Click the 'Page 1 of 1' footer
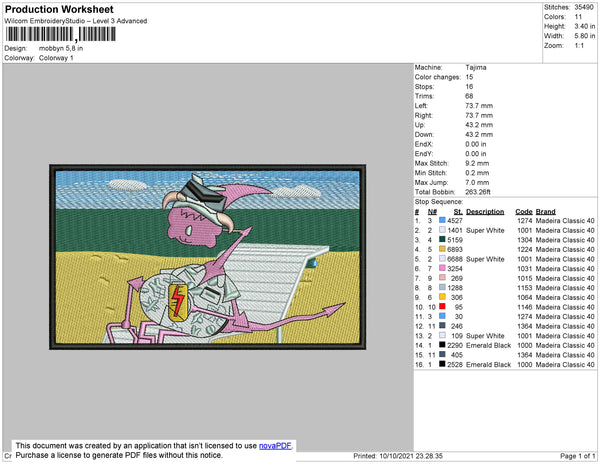The image size is (600, 464). (x=577, y=456)
